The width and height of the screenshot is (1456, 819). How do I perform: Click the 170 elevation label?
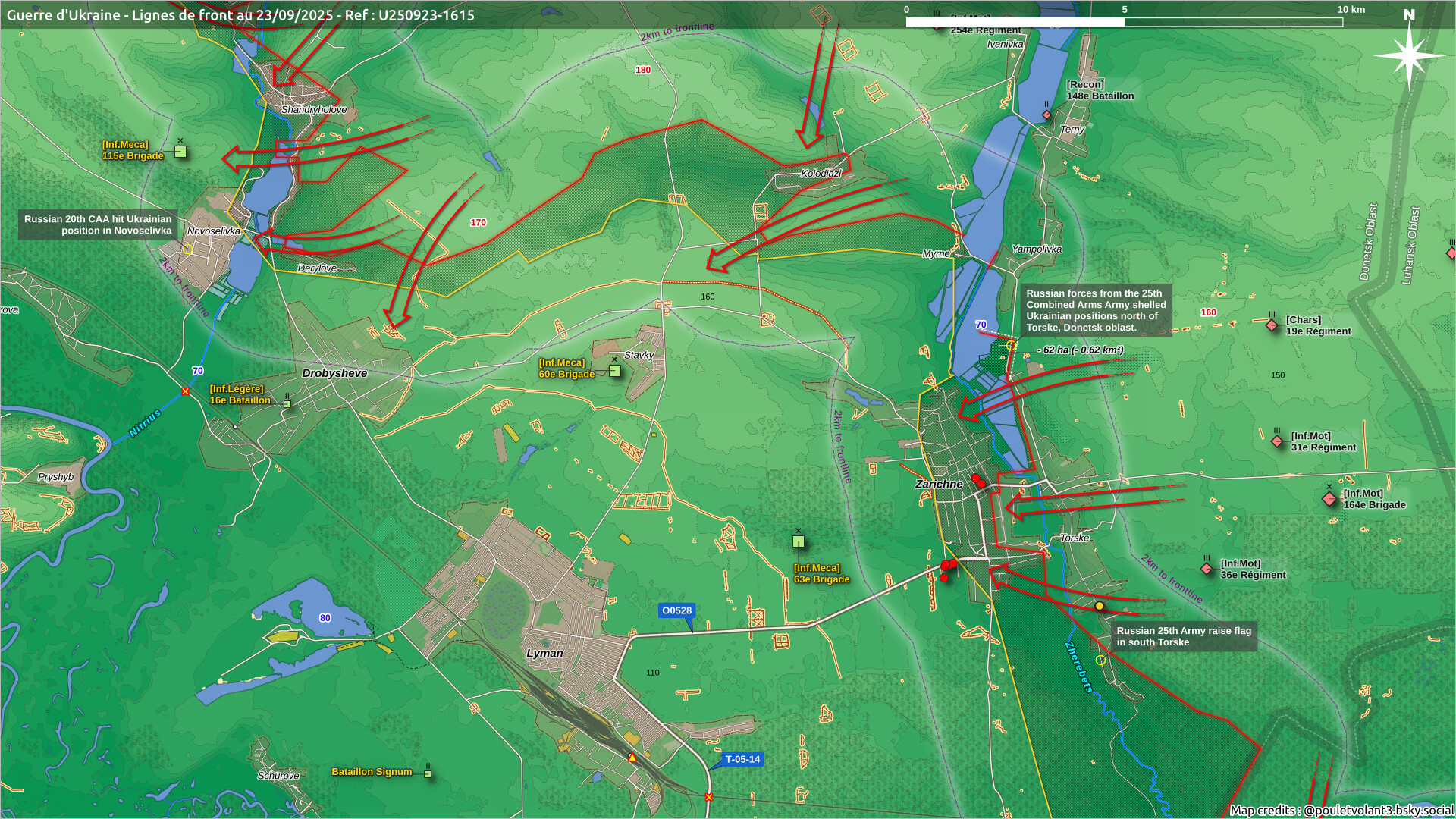point(478,222)
